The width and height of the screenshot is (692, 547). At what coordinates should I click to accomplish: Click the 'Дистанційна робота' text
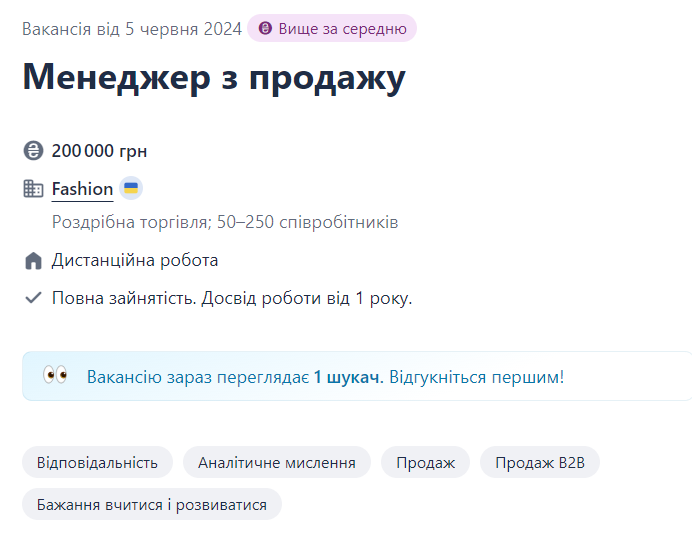pyautogui.click(x=135, y=261)
